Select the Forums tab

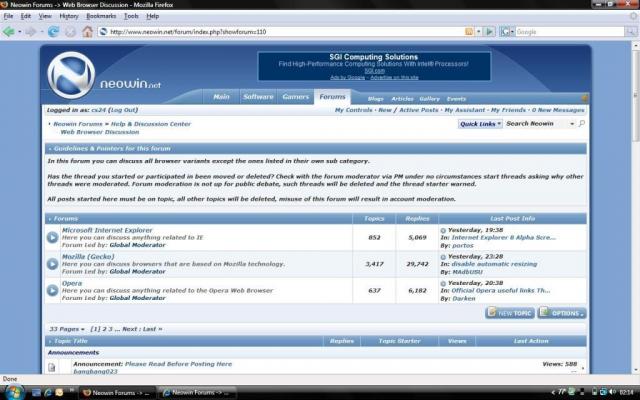coord(332,97)
